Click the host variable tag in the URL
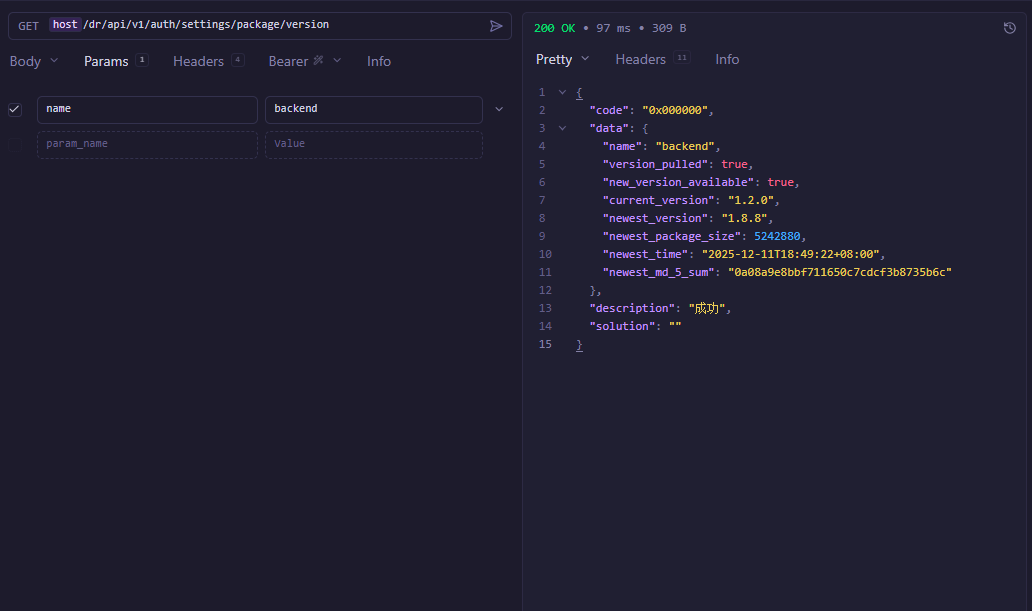Viewport: 1032px width, 611px height. (x=65, y=25)
